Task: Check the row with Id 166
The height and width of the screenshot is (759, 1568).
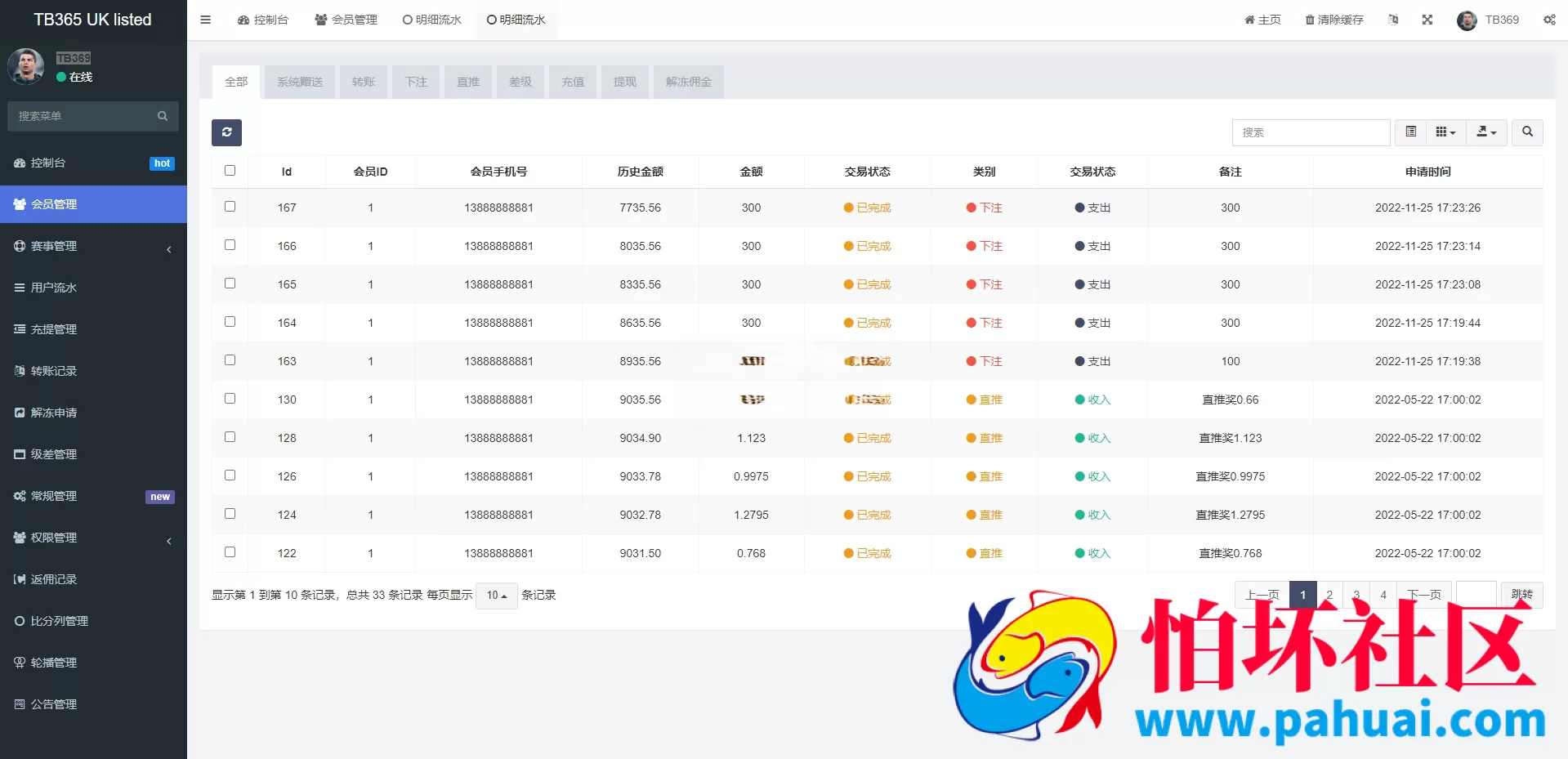Action: click(x=230, y=245)
